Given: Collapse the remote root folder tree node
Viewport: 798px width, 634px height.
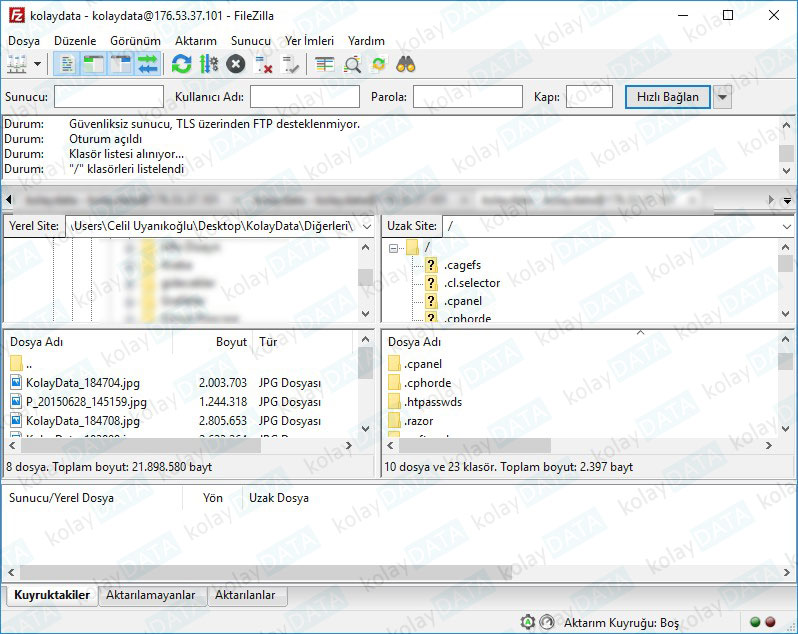Looking at the screenshot, I should [393, 248].
